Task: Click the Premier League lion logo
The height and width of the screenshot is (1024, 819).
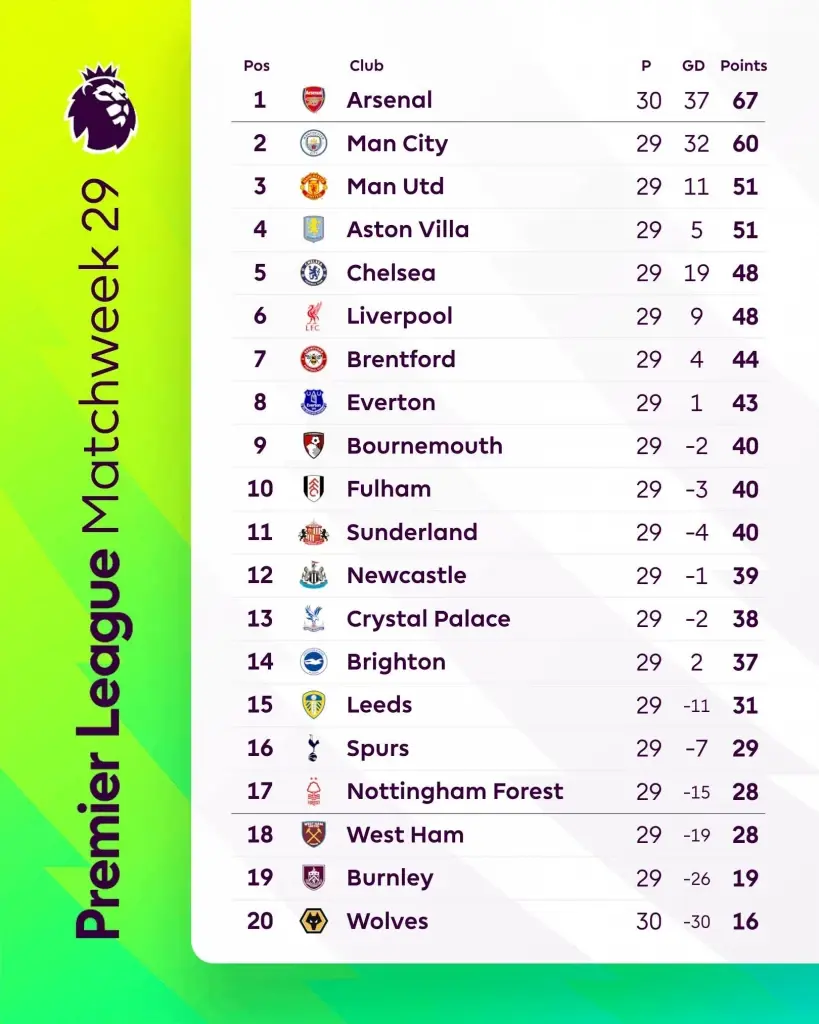Action: coord(102,110)
